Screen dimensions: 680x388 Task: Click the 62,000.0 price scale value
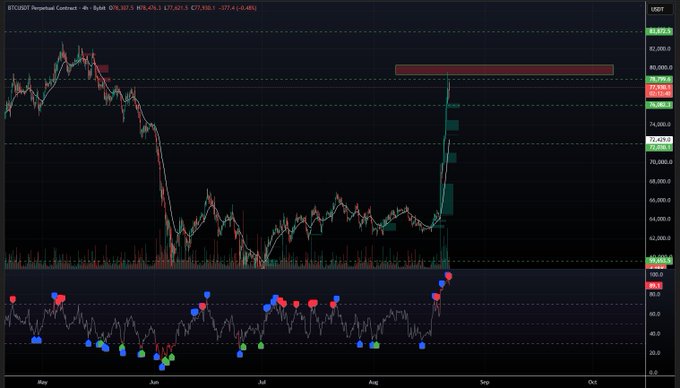coord(660,238)
